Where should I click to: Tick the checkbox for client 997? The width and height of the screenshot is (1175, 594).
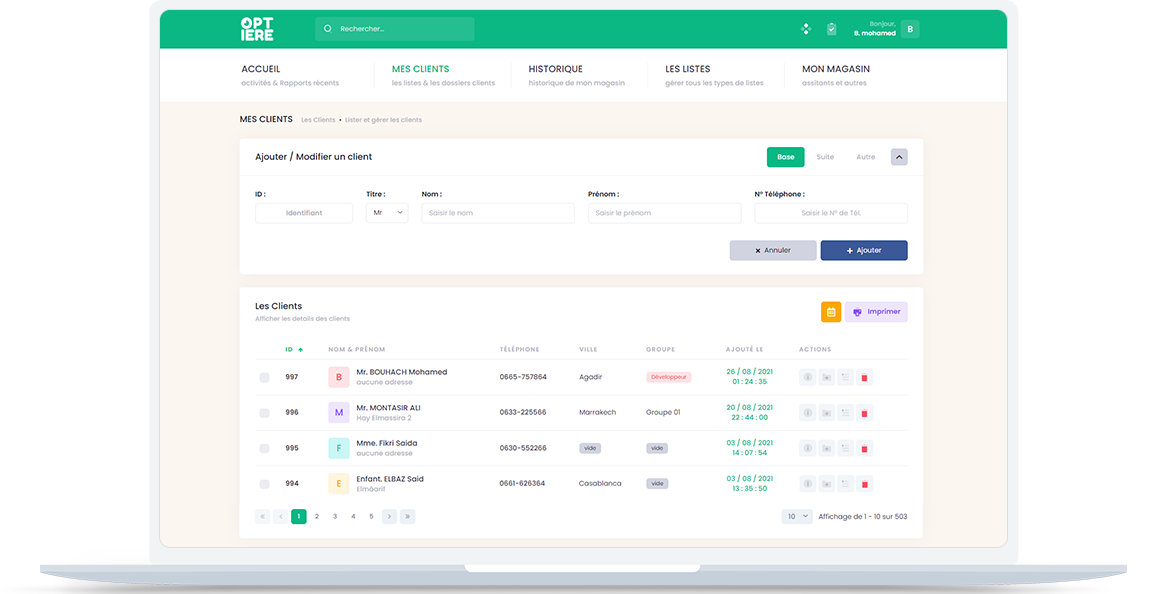click(265, 377)
